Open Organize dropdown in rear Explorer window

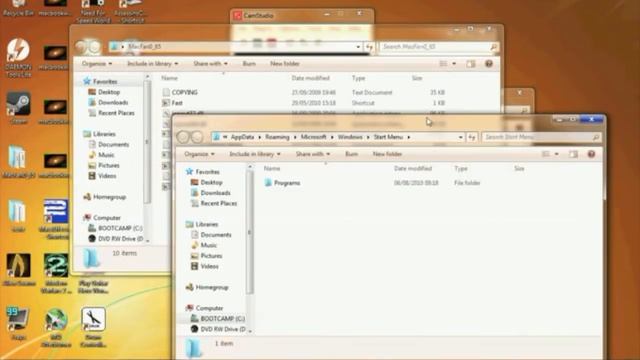97,64
